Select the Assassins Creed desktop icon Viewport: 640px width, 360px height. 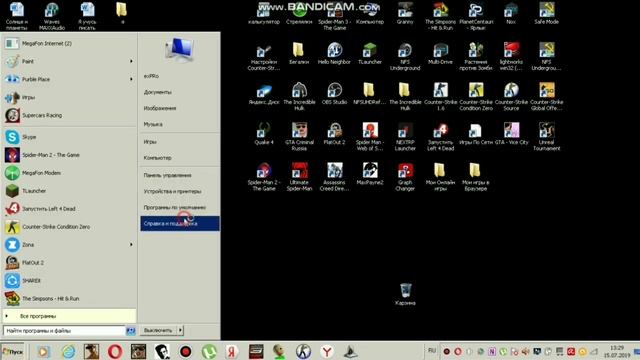pos(334,176)
